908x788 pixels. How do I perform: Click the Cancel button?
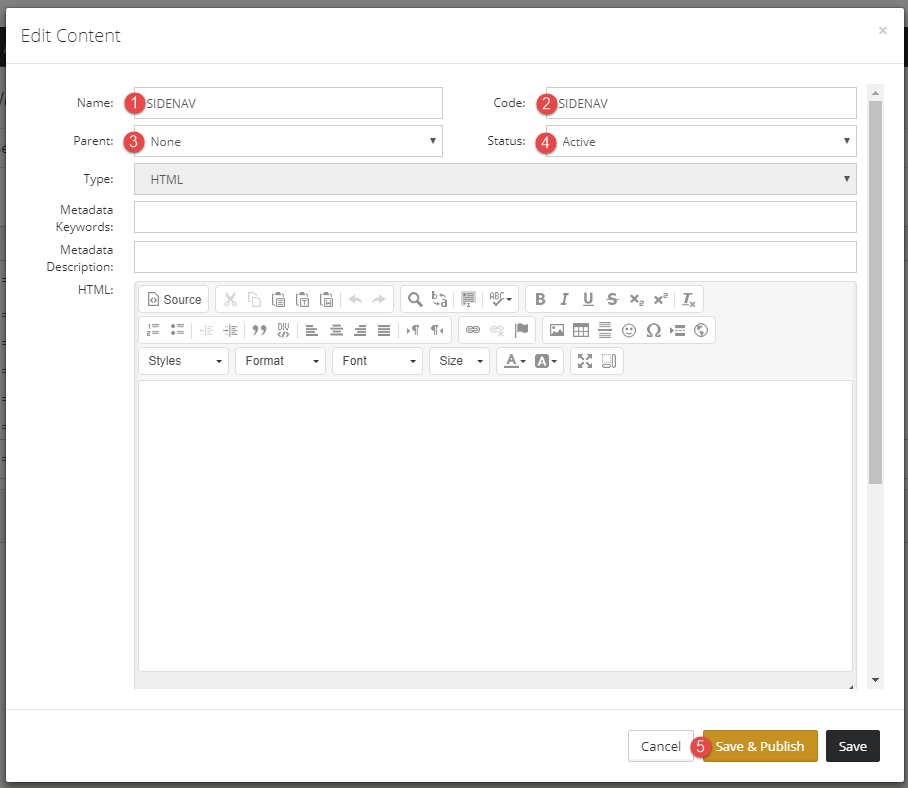(661, 746)
